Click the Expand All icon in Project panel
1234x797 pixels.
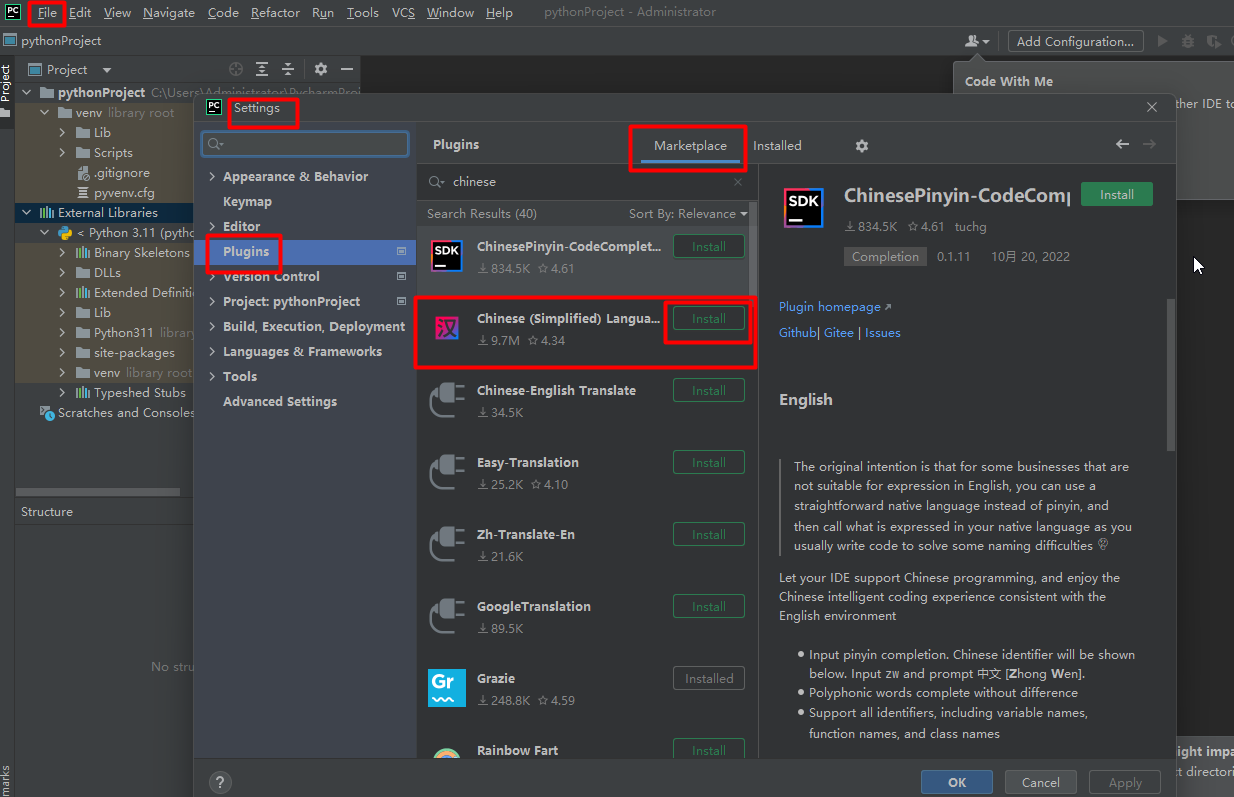point(262,69)
